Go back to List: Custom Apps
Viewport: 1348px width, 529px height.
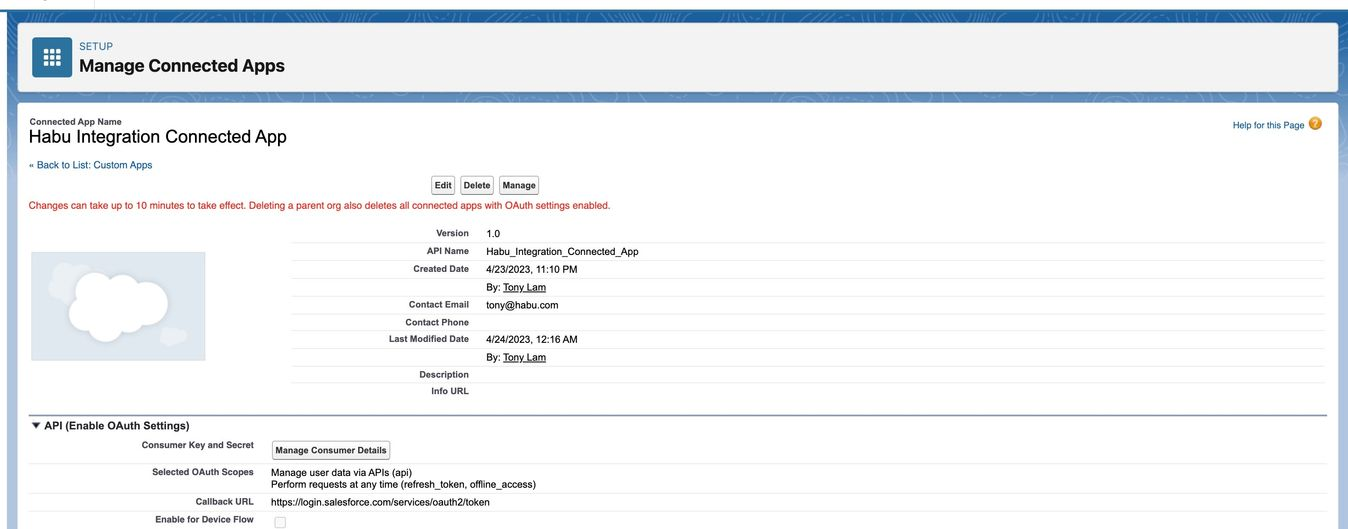[90, 165]
